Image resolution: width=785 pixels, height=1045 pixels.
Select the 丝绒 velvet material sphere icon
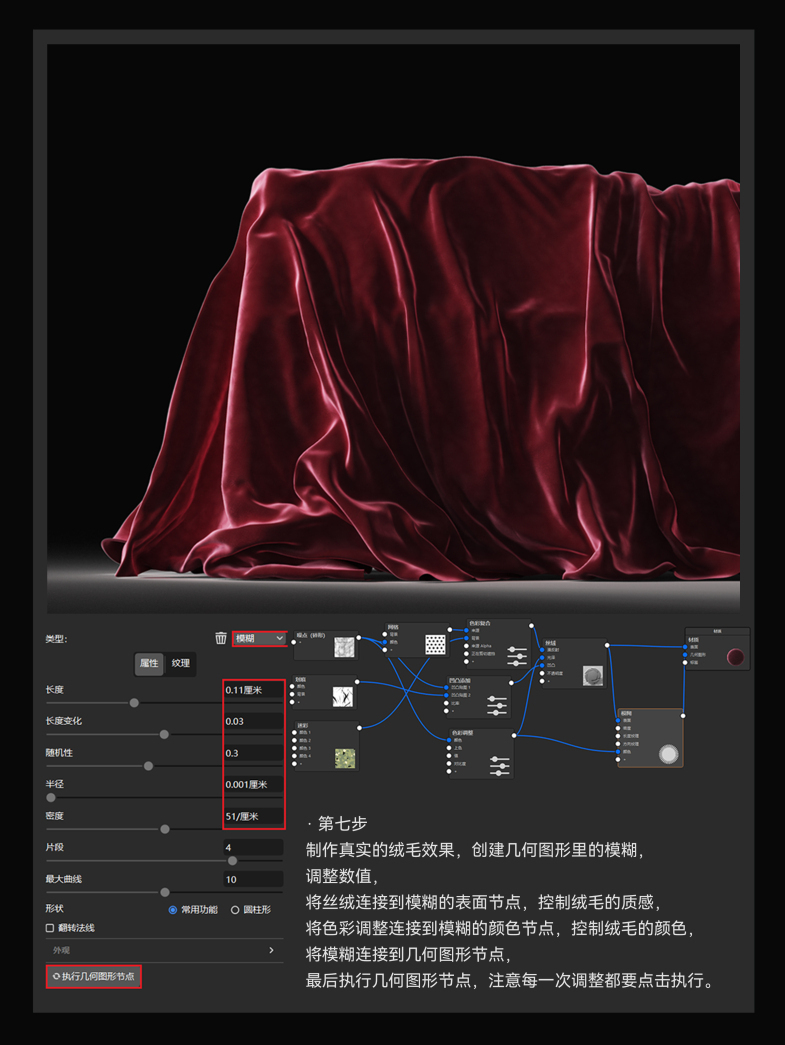click(592, 676)
